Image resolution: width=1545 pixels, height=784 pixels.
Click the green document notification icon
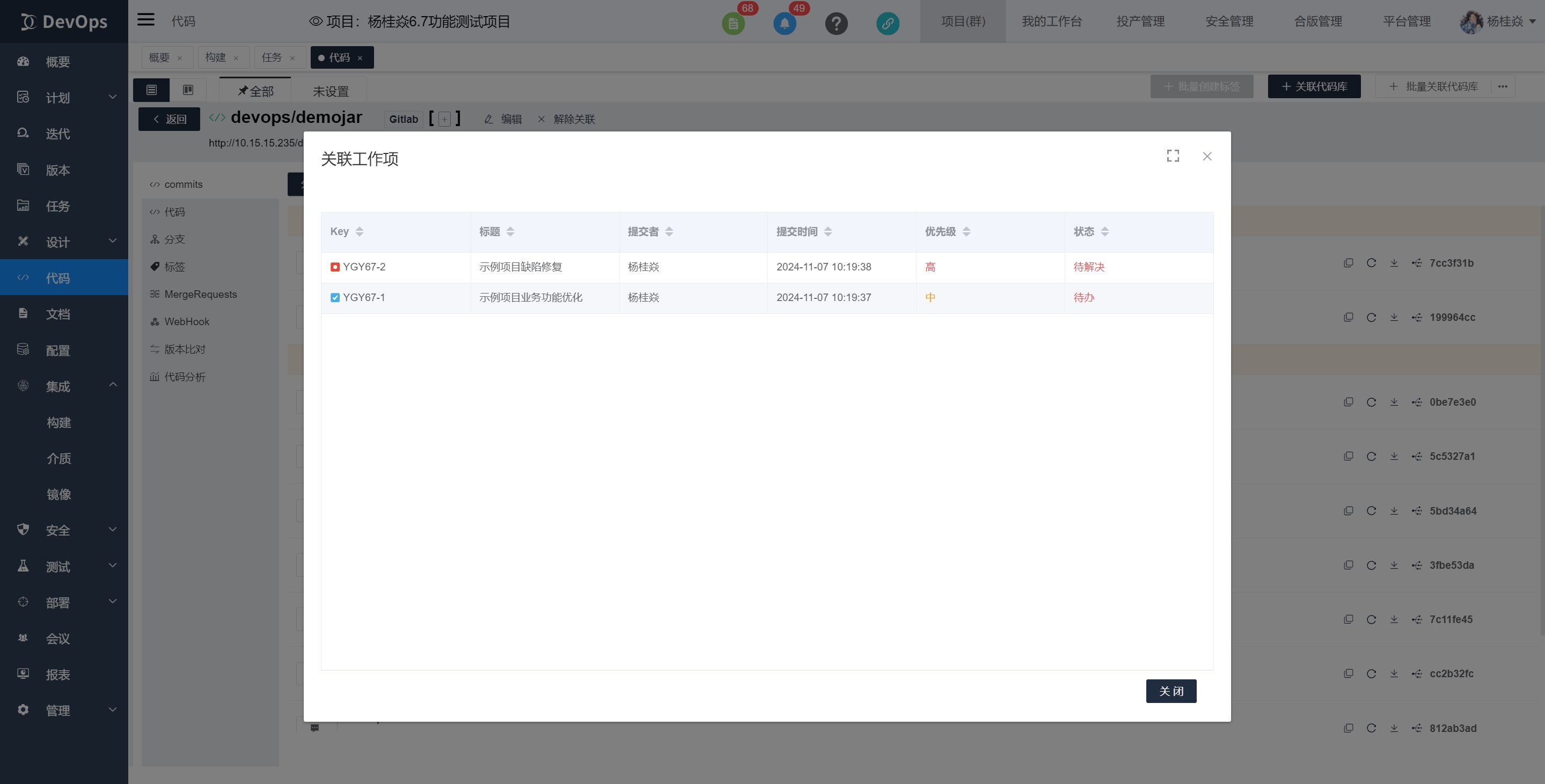733,24
